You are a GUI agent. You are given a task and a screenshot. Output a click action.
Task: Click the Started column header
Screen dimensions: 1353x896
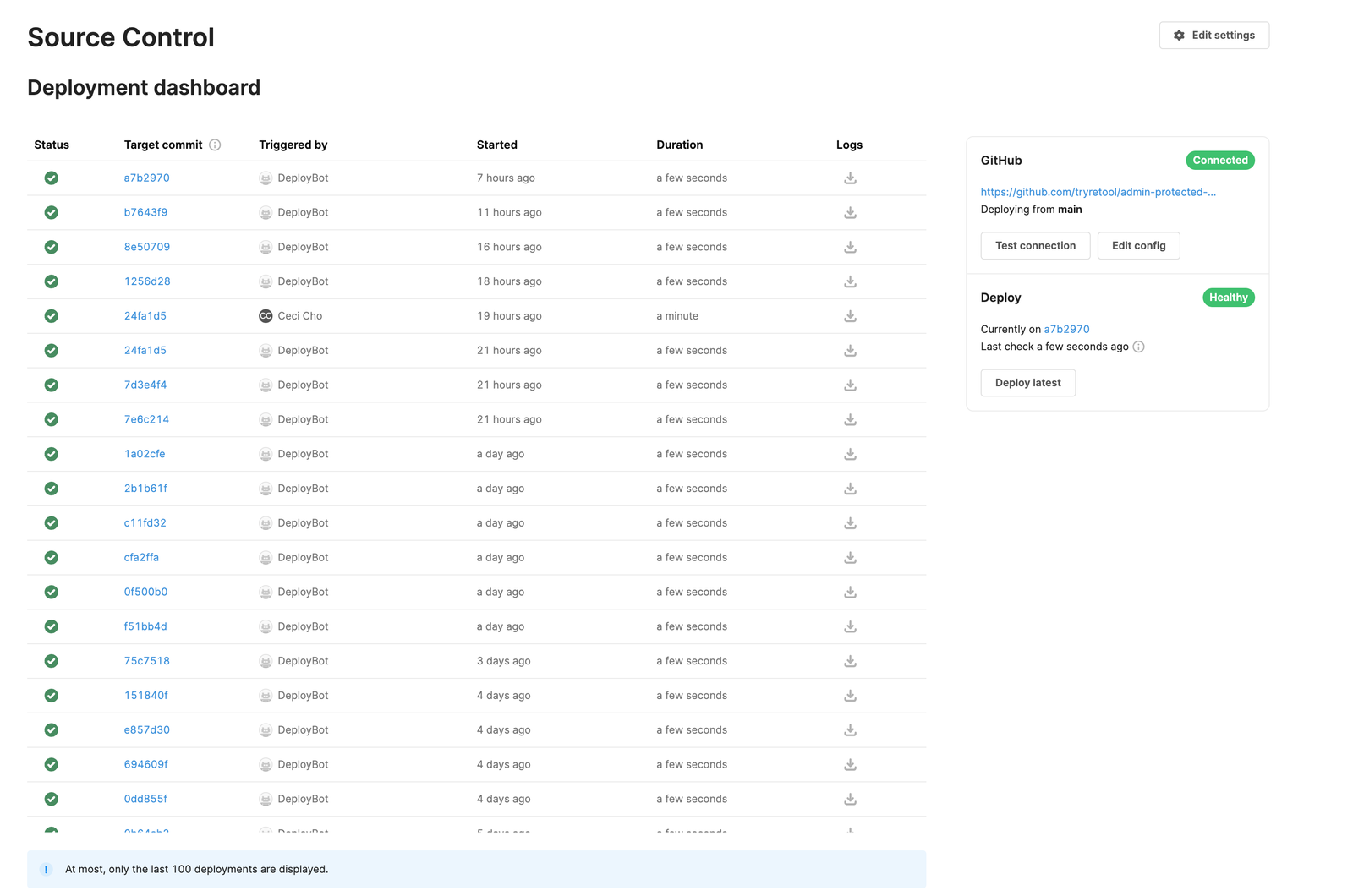click(496, 145)
